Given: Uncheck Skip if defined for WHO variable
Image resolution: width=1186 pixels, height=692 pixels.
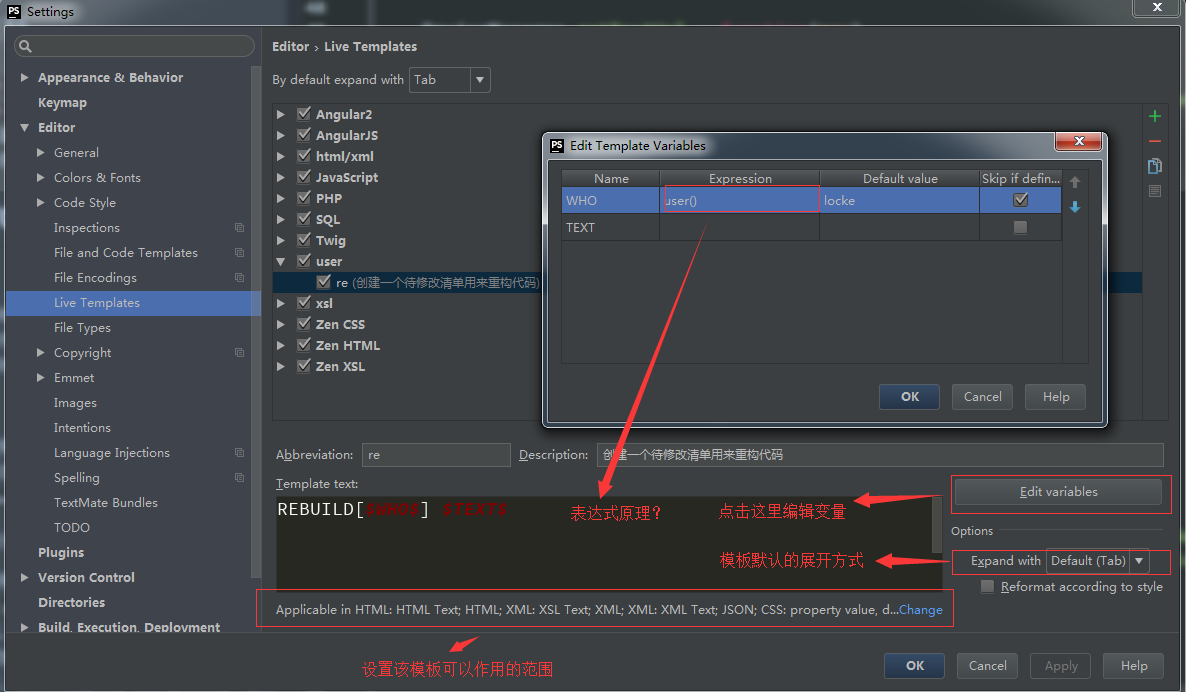Looking at the screenshot, I should point(1020,200).
